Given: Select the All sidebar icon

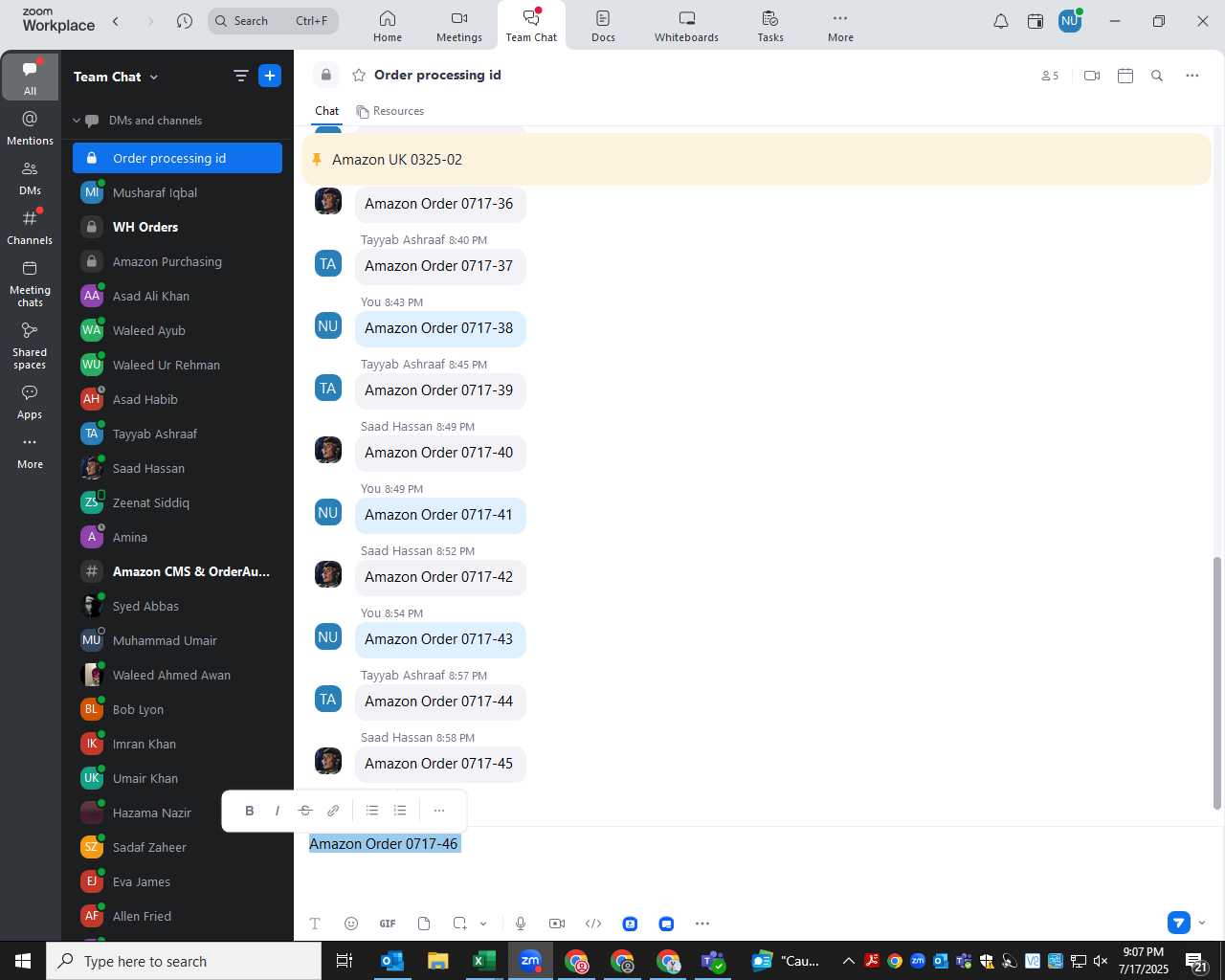Looking at the screenshot, I should click(30, 77).
